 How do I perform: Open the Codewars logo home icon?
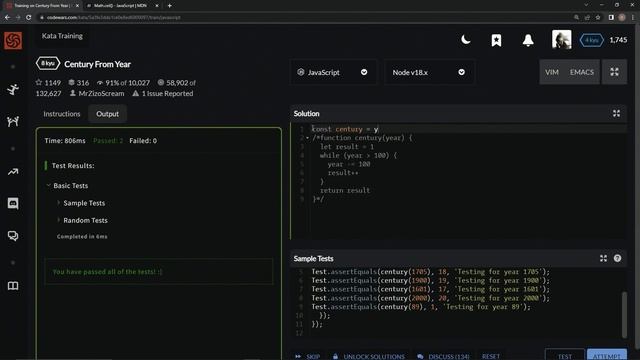tap(13, 40)
